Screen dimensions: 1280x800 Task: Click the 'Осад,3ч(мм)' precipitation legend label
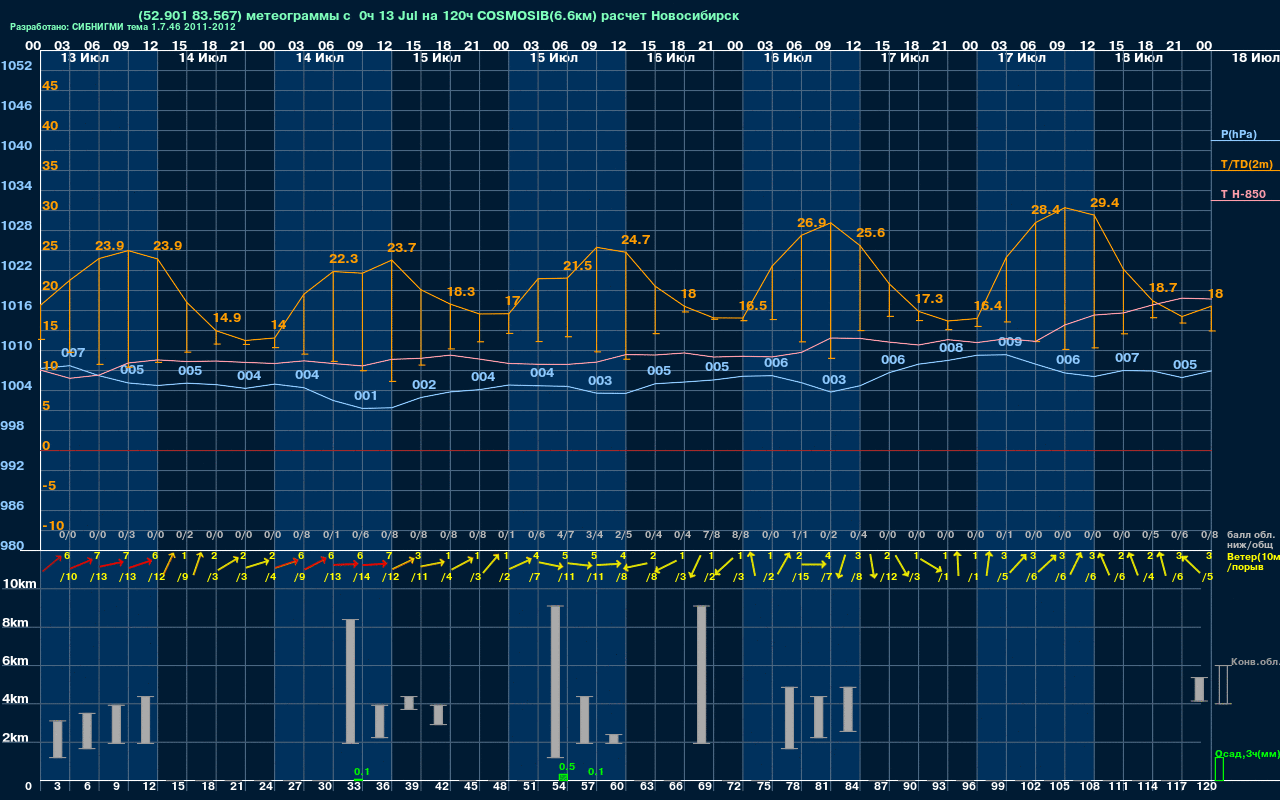pyautogui.click(x=1247, y=754)
